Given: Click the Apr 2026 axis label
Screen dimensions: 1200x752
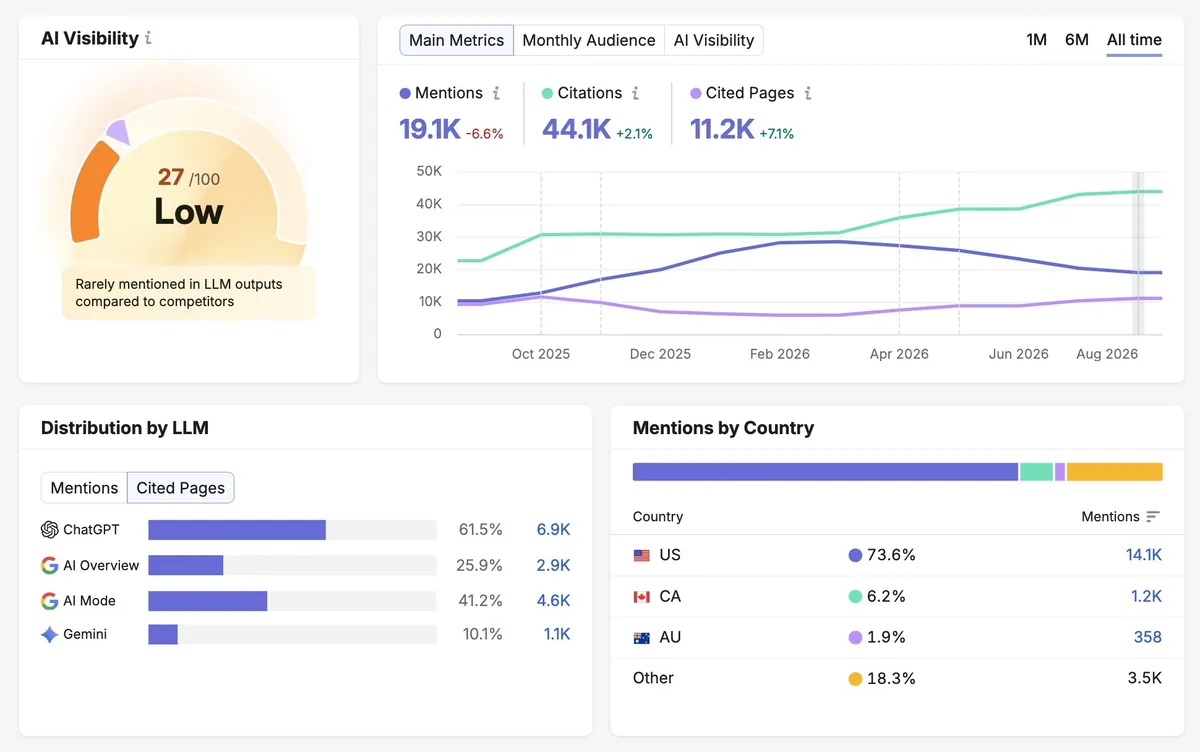Looking at the screenshot, I should coord(899,354).
